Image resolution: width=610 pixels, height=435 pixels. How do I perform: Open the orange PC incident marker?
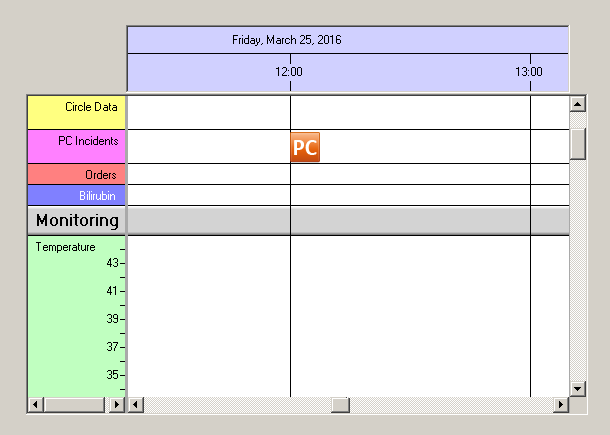tap(305, 147)
